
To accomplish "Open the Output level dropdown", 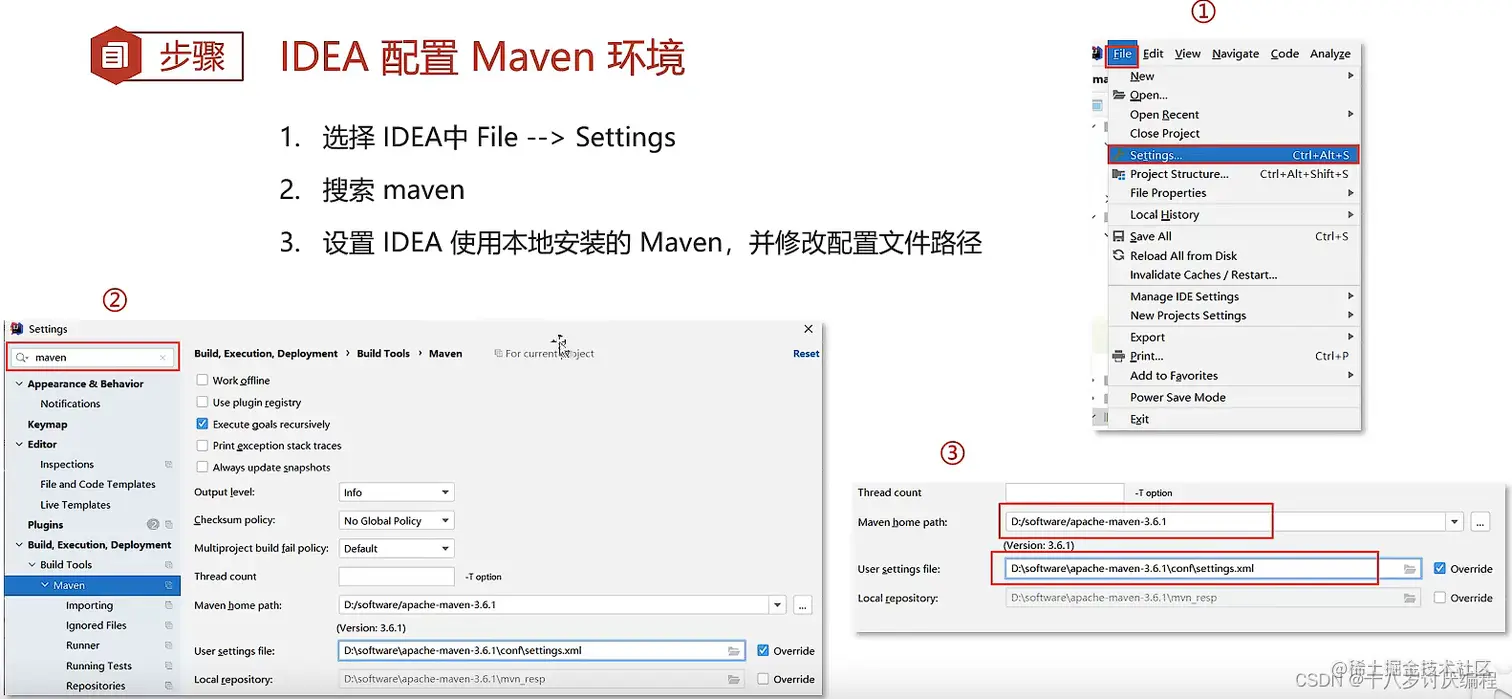I will [x=397, y=493].
